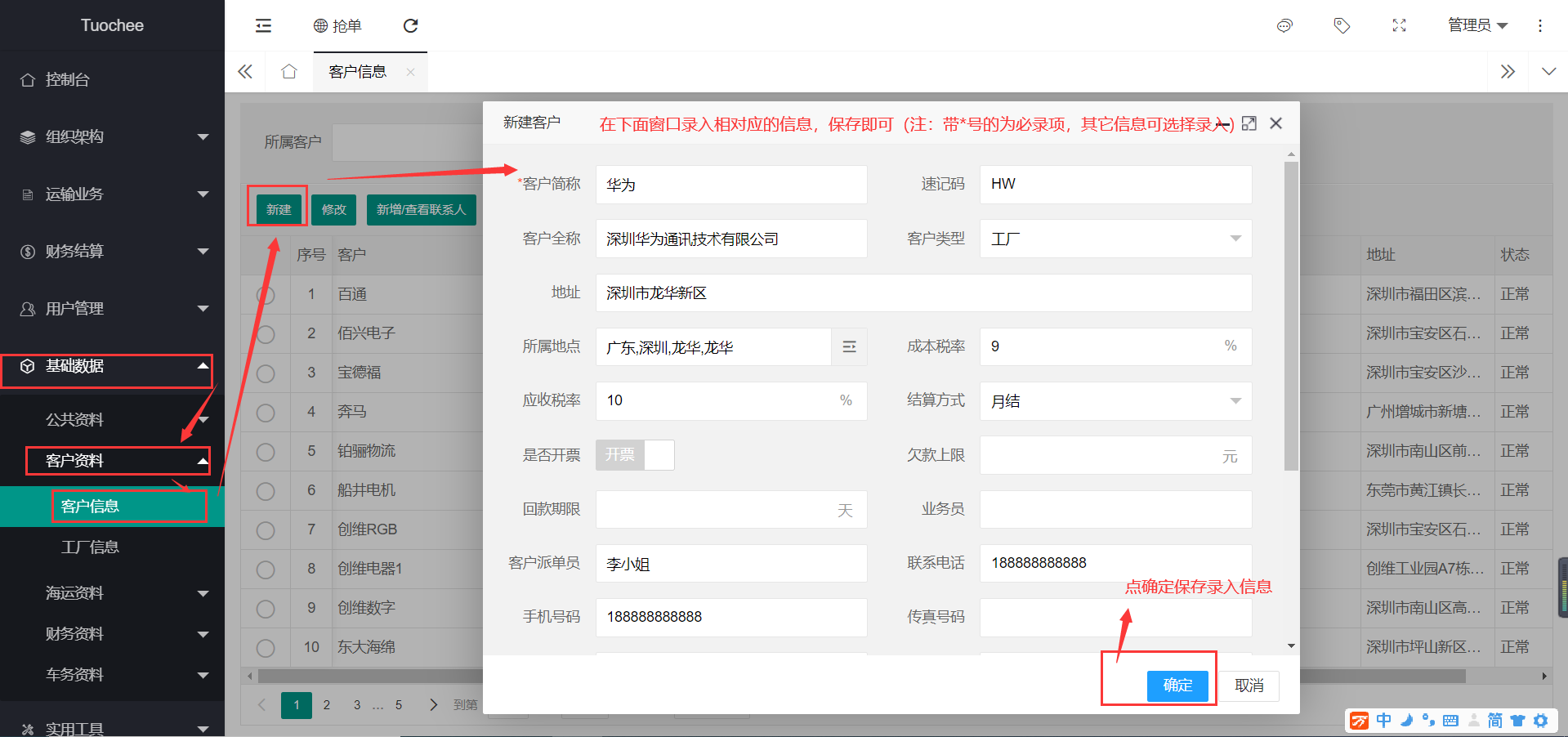1568x737 pixels.
Task: Click the 新建 button
Action: [279, 210]
